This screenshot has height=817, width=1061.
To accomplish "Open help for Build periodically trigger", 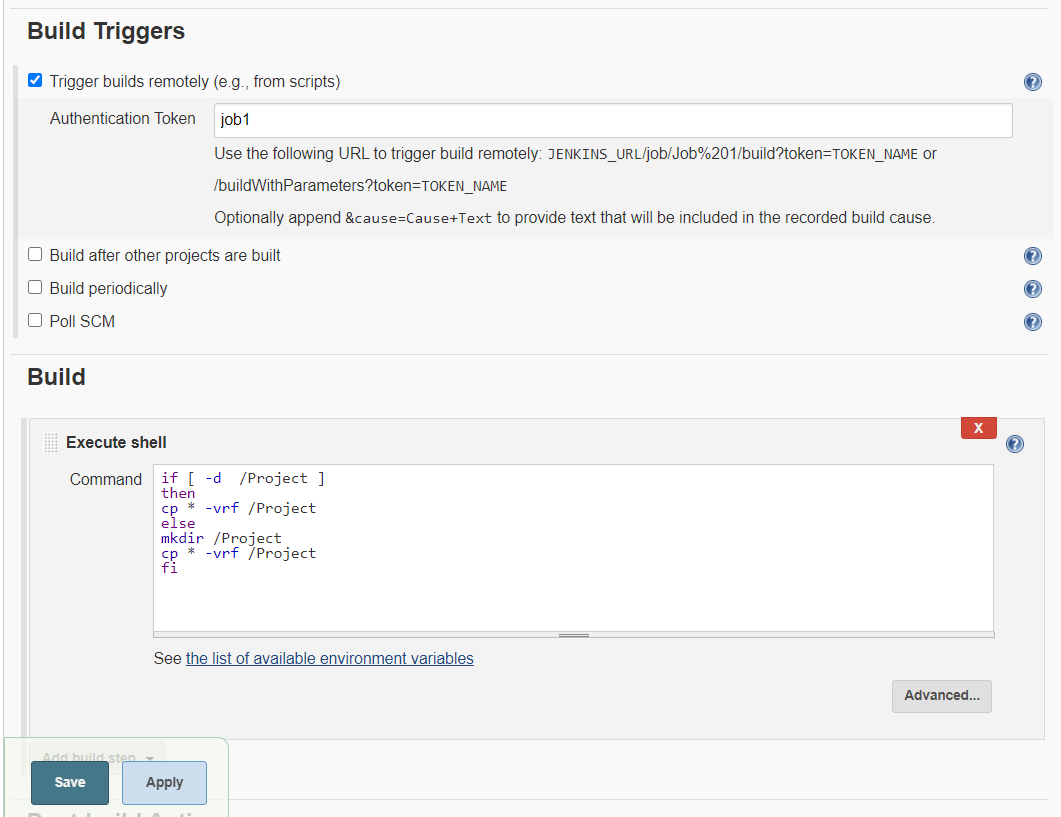I will (1032, 288).
